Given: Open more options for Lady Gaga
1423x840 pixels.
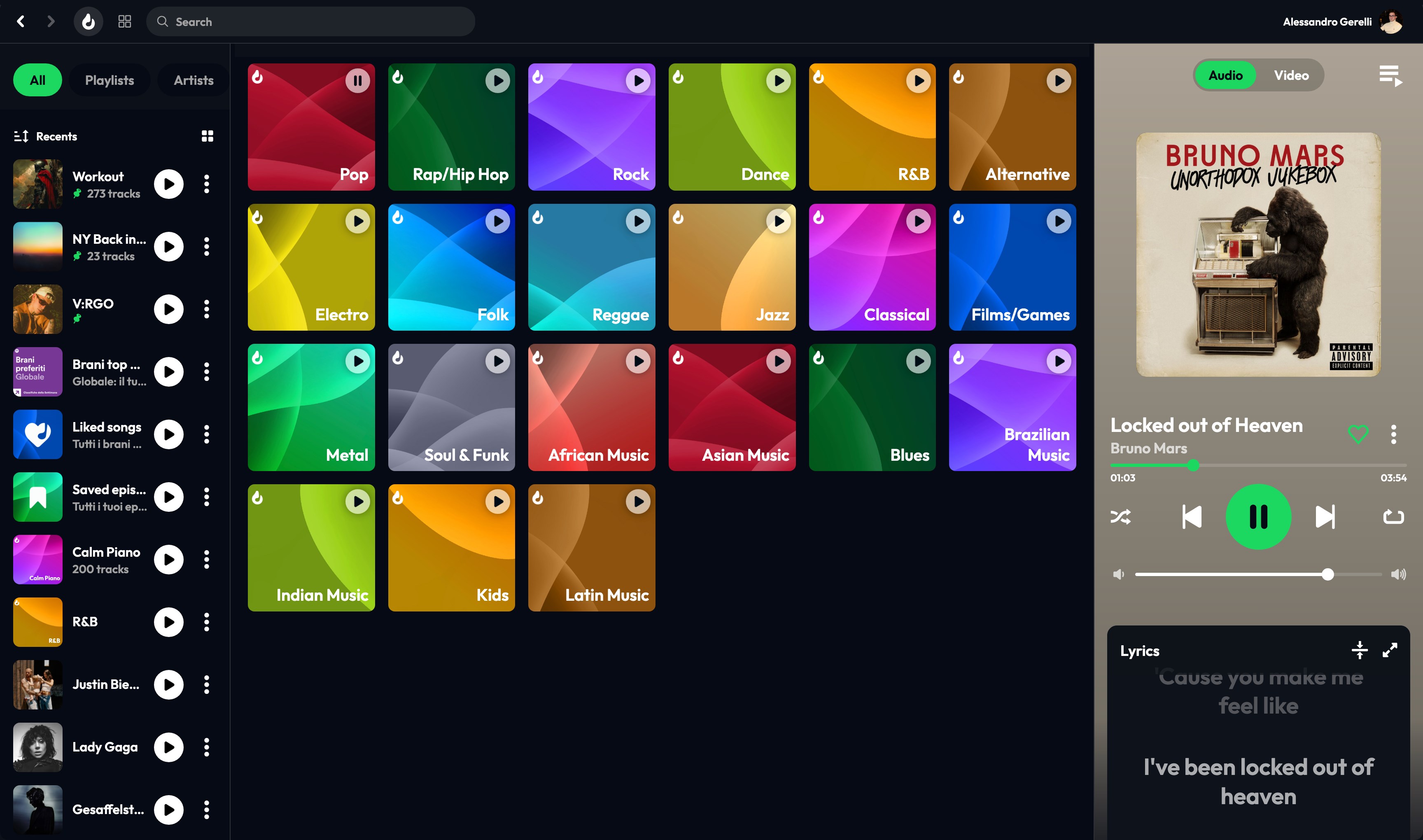Looking at the screenshot, I should pos(207,747).
